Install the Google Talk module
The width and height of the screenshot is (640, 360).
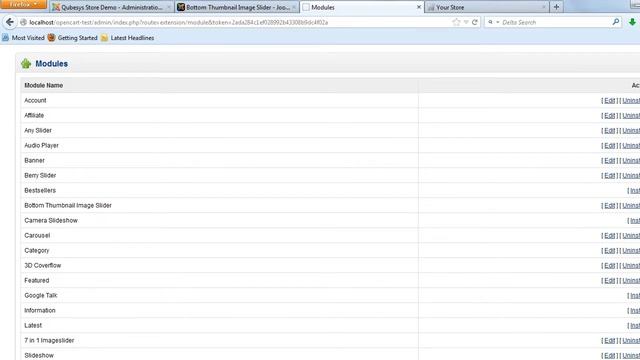pos(635,296)
